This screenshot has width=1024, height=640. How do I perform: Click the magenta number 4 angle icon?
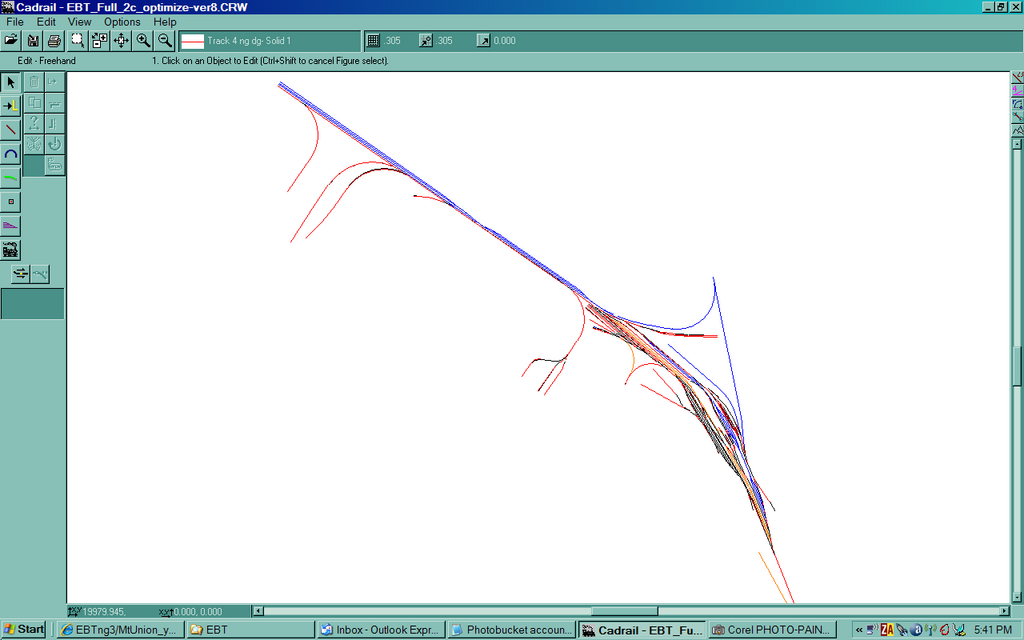[x=1017, y=91]
